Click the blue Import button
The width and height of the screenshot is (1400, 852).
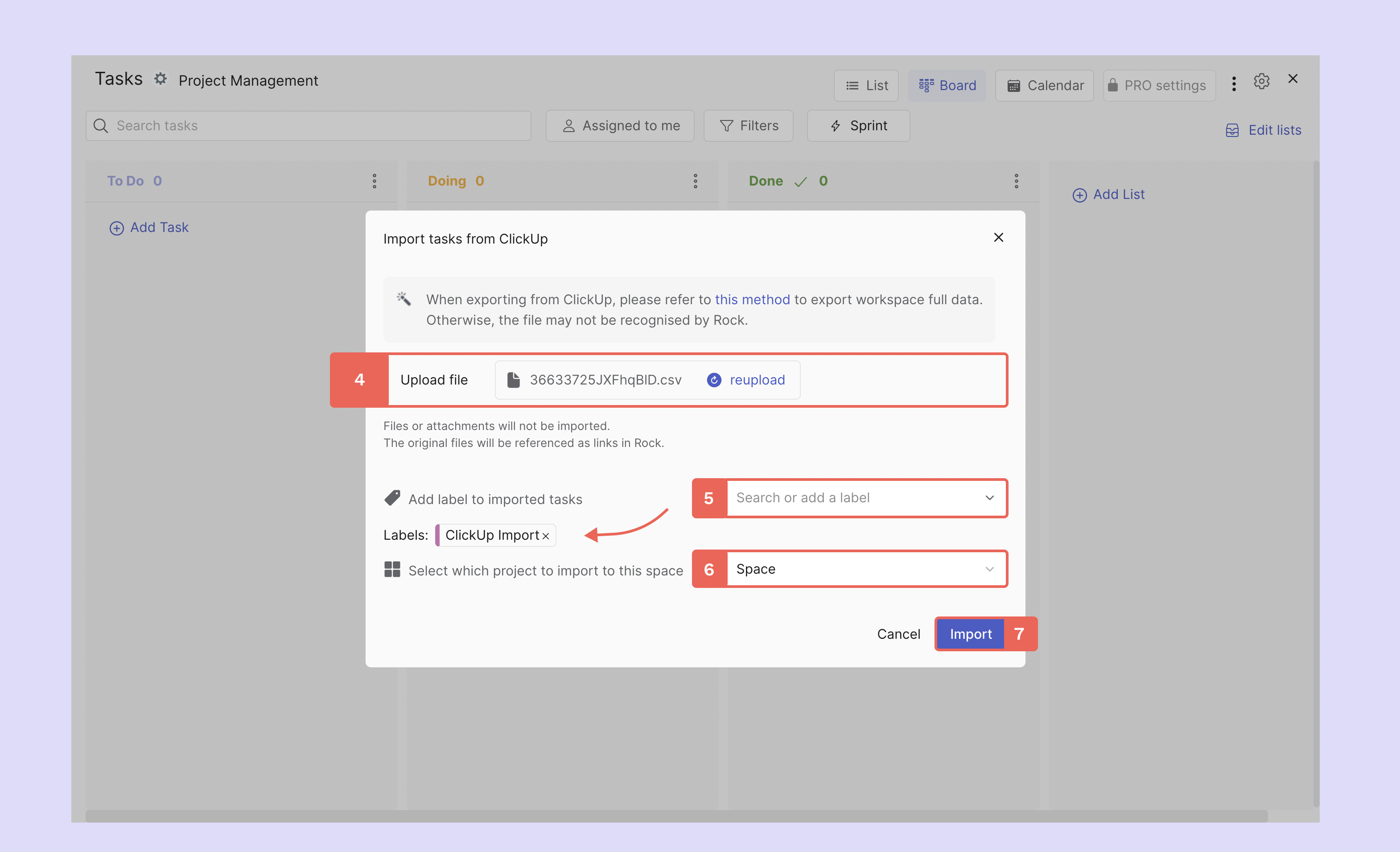click(970, 634)
